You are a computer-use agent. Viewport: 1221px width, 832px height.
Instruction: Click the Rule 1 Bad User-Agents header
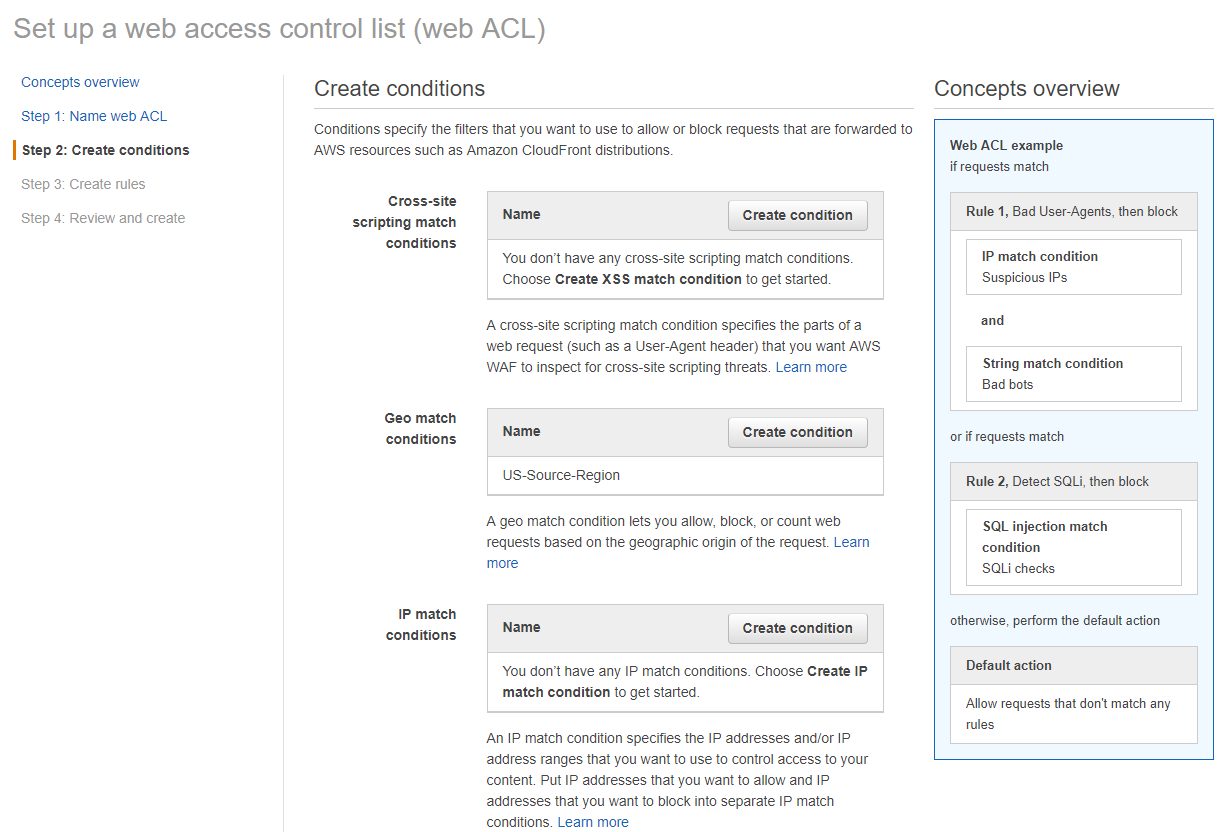1073,211
